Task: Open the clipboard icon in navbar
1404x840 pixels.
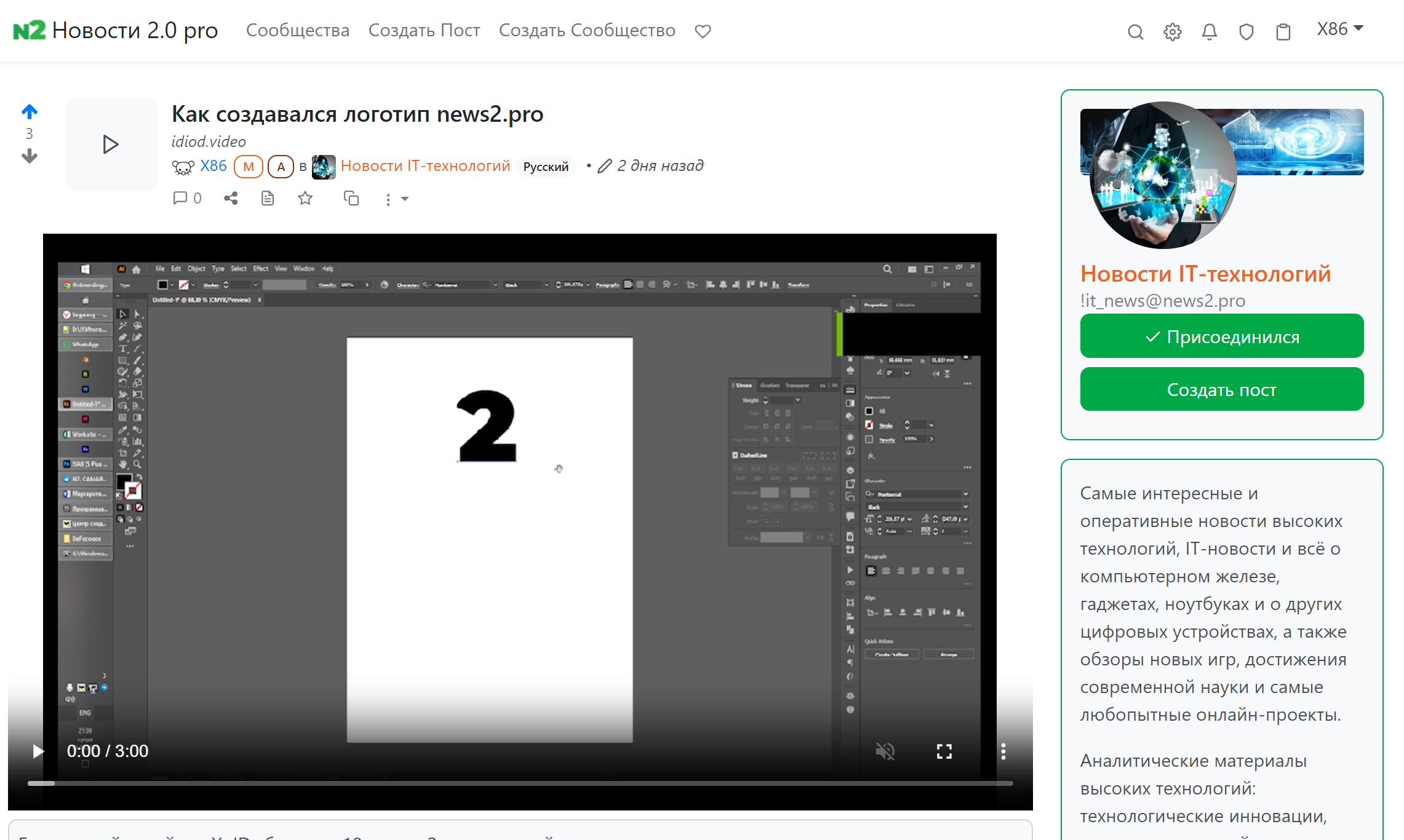Action: coord(1283,31)
